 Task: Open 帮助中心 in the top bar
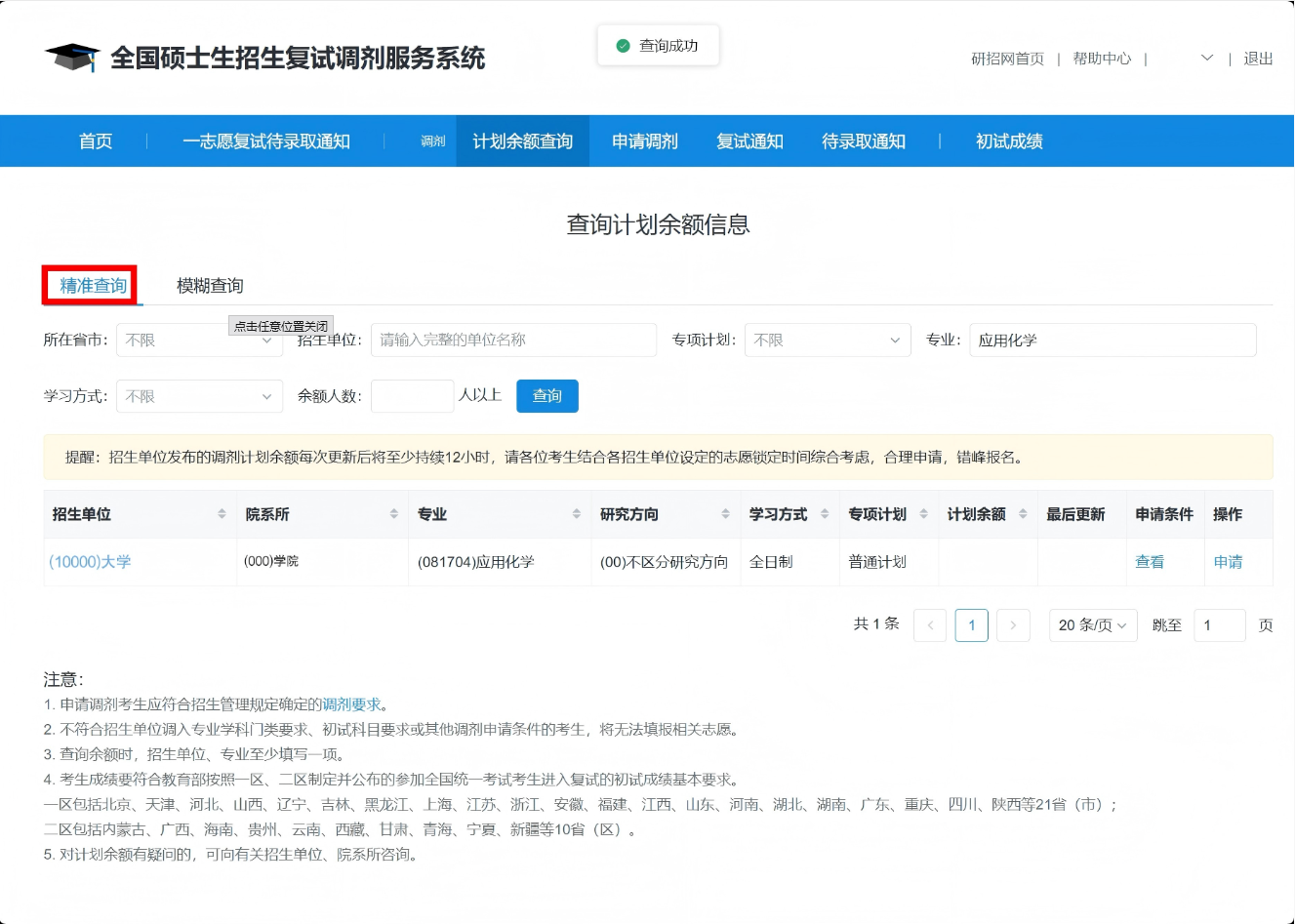[1101, 59]
